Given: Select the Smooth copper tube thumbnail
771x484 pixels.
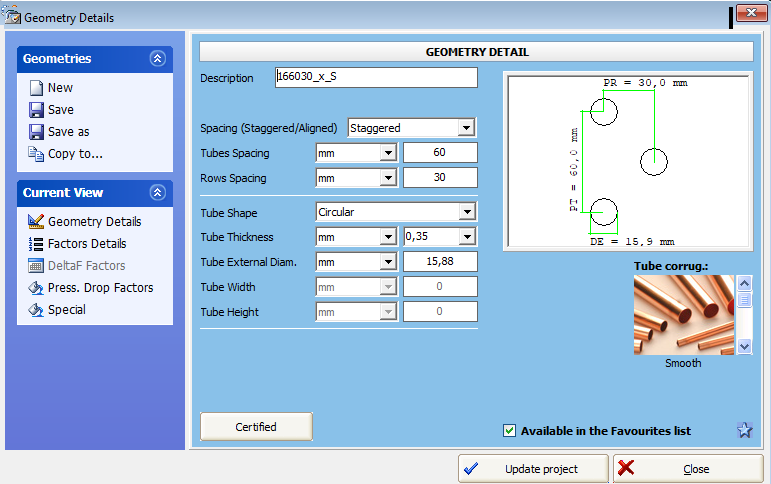Looking at the screenshot, I should tap(683, 315).
